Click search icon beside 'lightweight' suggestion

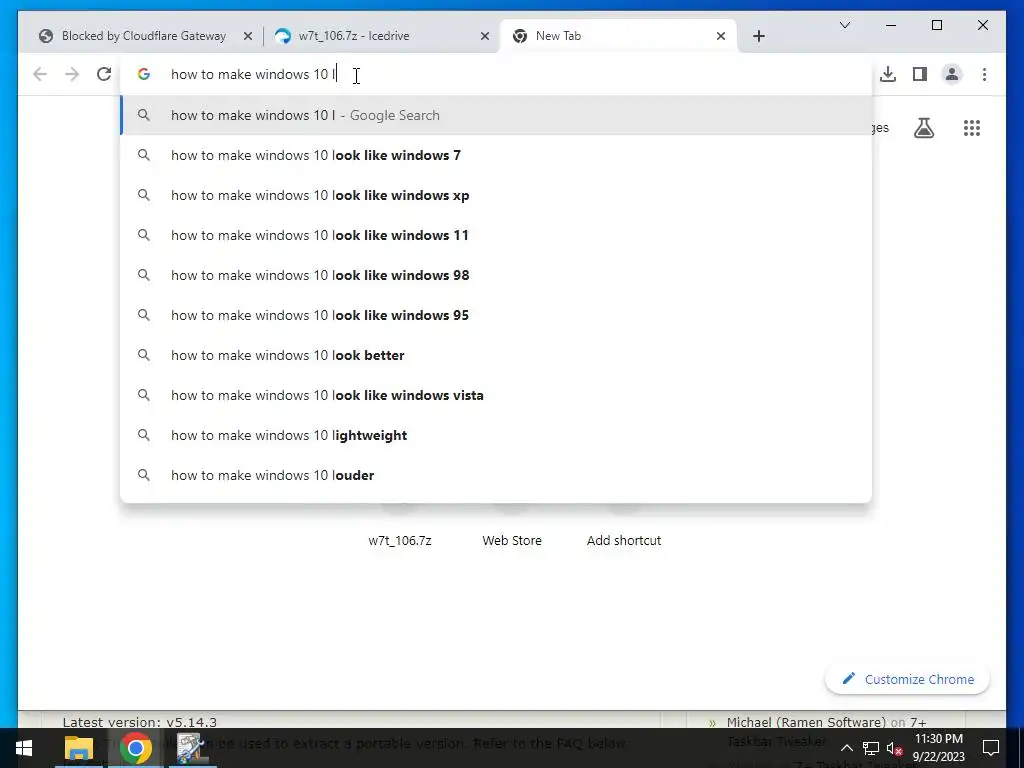[144, 435]
